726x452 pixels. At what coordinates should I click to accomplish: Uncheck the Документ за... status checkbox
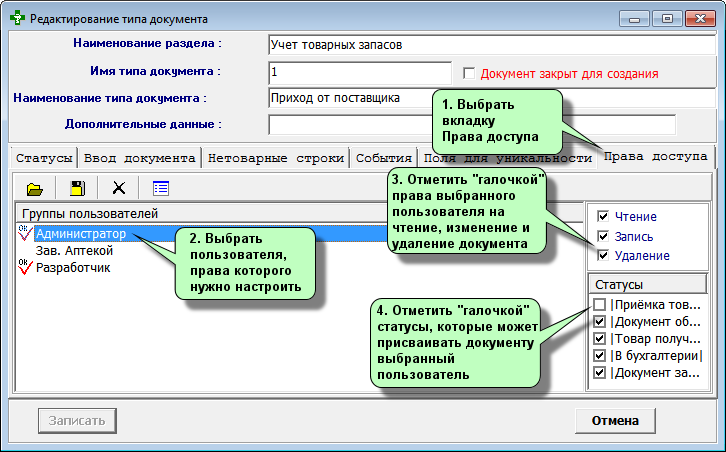pos(600,373)
